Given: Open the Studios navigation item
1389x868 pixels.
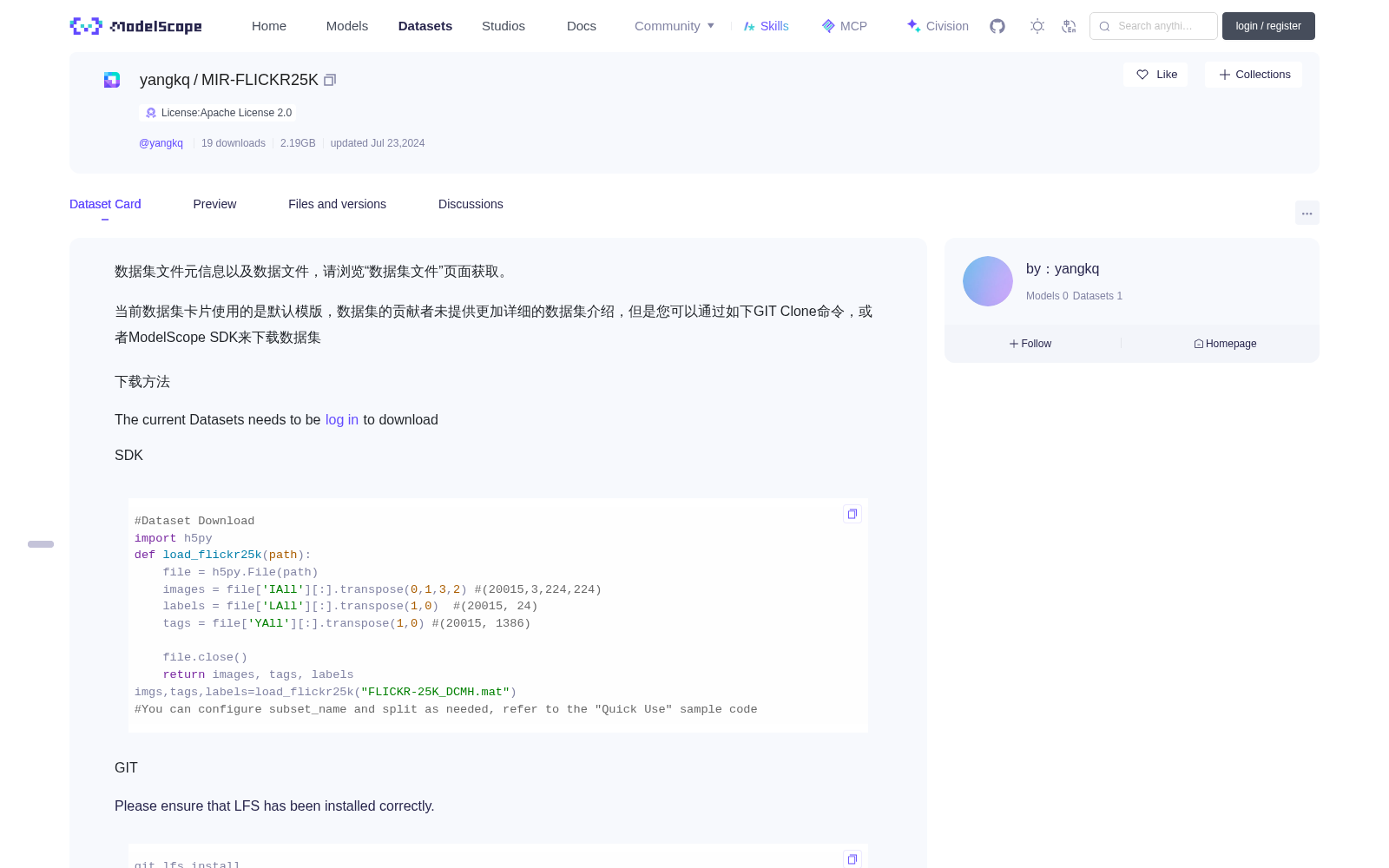Looking at the screenshot, I should pos(504,26).
